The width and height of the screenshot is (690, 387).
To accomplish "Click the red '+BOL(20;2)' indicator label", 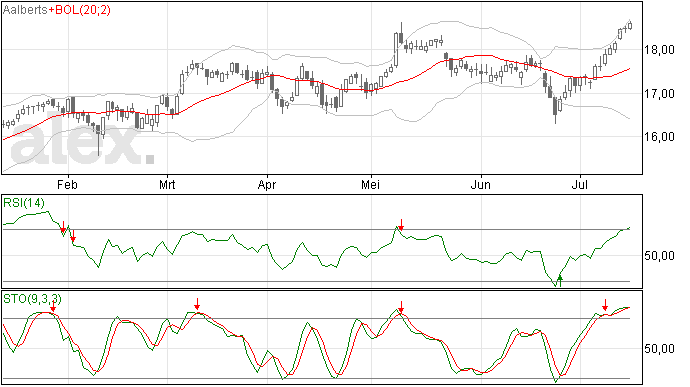I will pyautogui.click(x=79, y=10).
